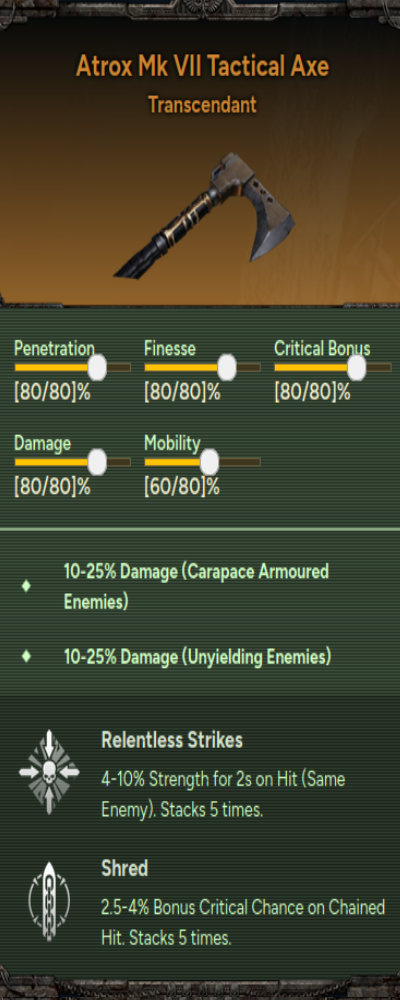Screen dimensions: 400x1000
Task: Click the Penetration slider handle
Action: point(97,367)
